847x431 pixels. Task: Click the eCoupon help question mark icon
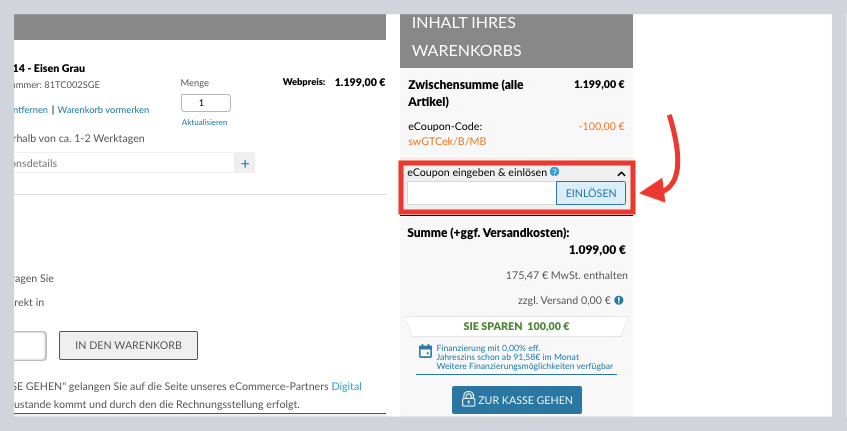554,172
